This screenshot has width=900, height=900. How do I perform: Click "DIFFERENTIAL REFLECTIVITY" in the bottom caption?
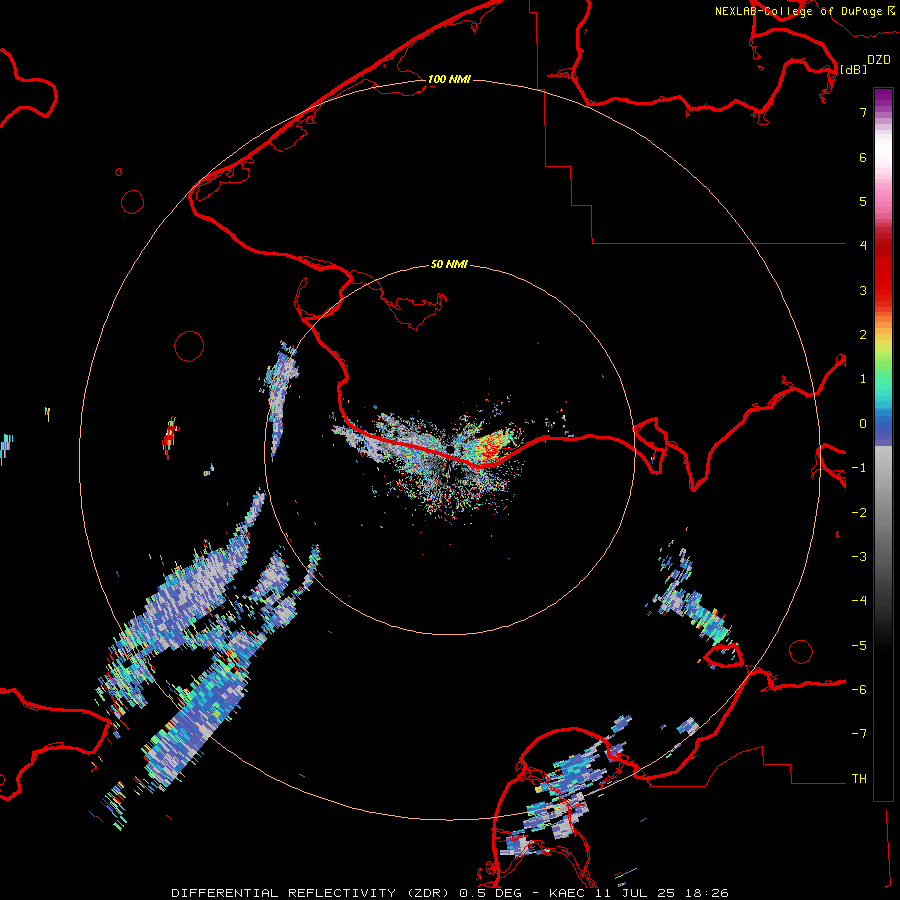pyautogui.click(x=284, y=893)
